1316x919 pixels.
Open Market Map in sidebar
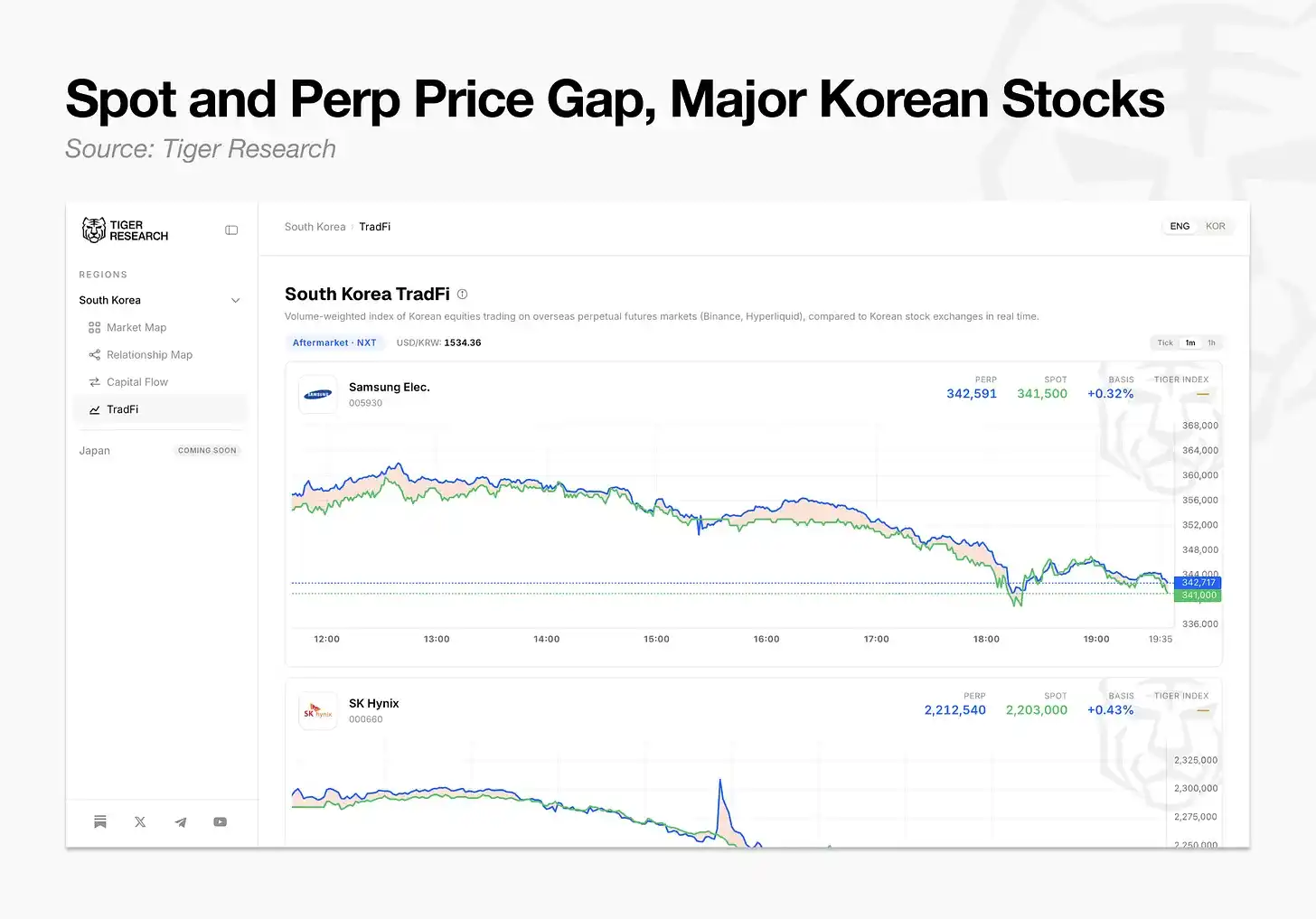pyautogui.click(x=136, y=328)
